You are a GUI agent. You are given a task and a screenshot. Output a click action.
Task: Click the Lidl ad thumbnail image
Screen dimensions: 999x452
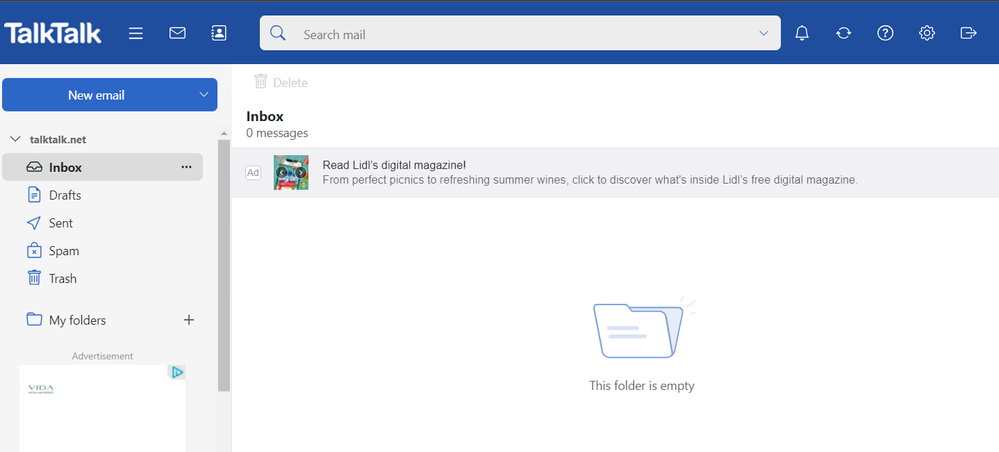[x=291, y=173]
